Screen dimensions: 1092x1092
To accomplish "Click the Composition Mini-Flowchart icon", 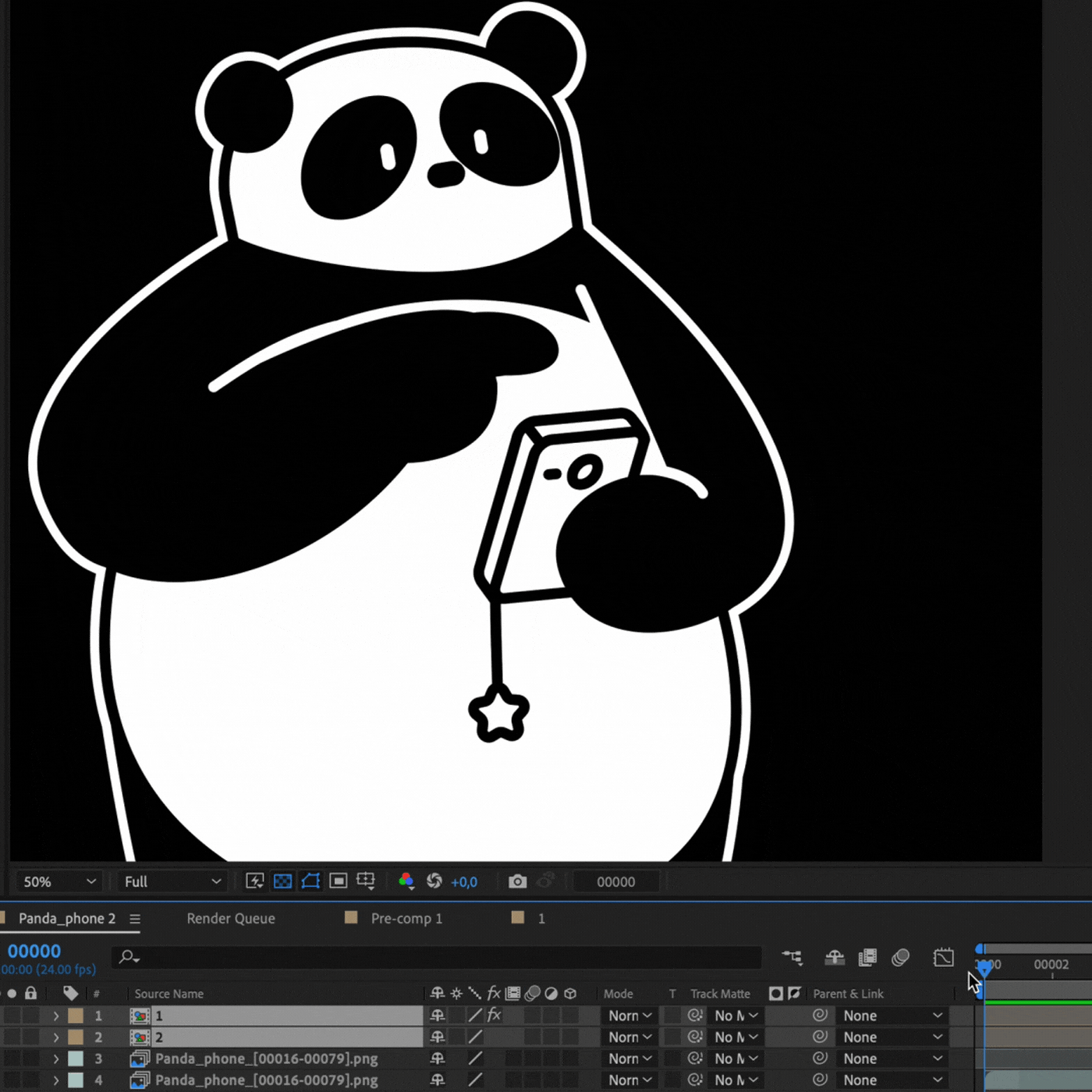I will tap(792, 957).
